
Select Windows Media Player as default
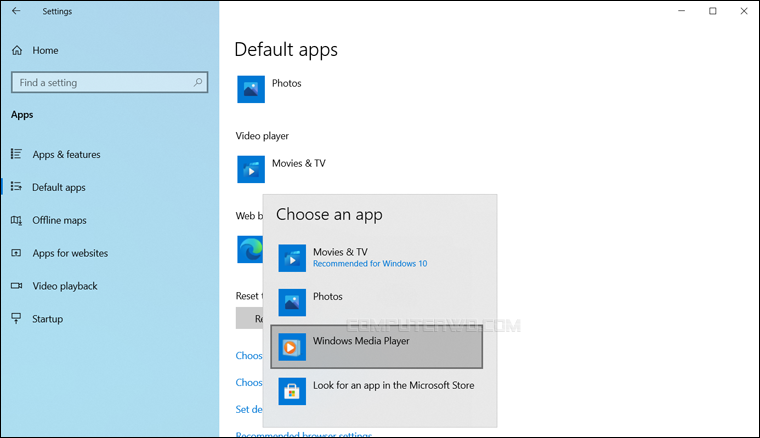click(377, 347)
